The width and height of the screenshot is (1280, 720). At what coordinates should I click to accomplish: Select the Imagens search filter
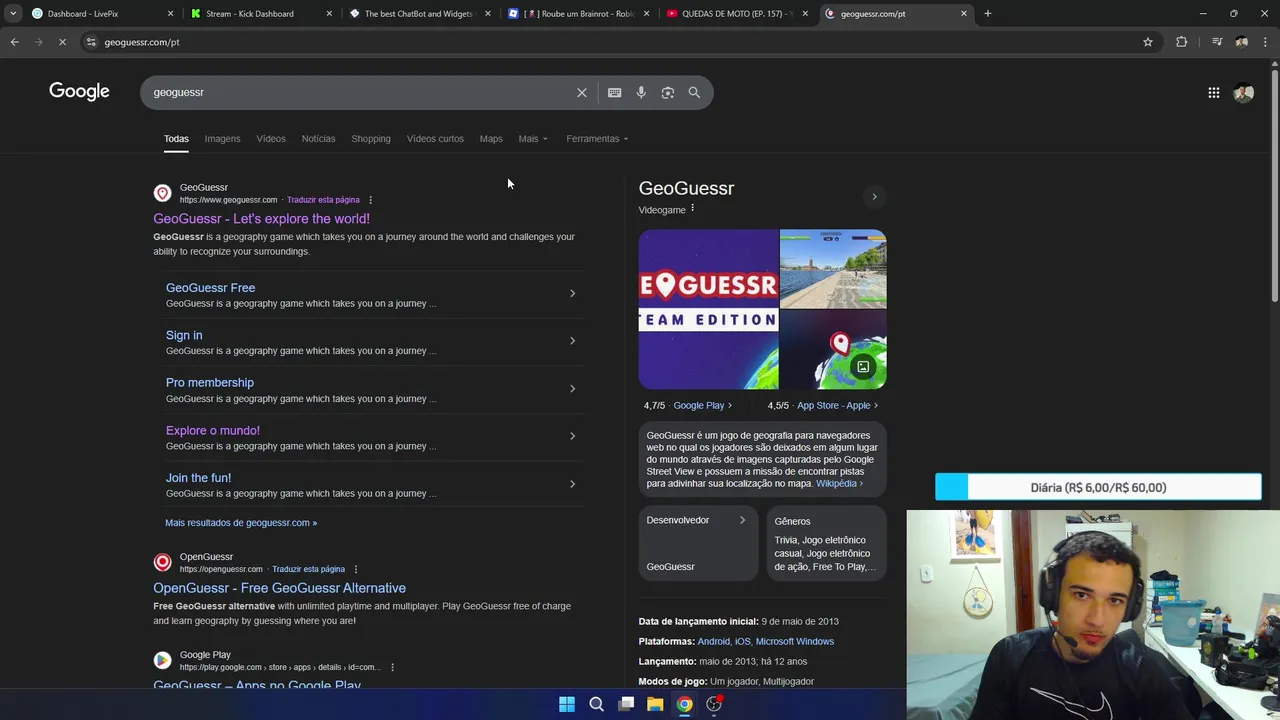(x=222, y=138)
